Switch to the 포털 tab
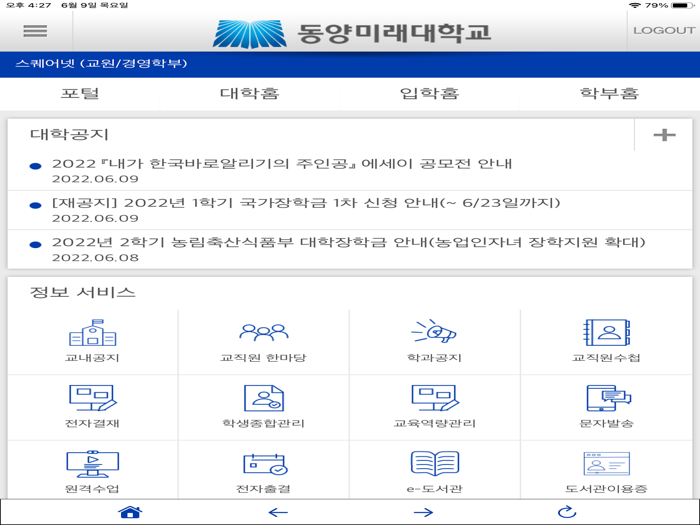Screen dimensions: 700x525 tap(80, 93)
